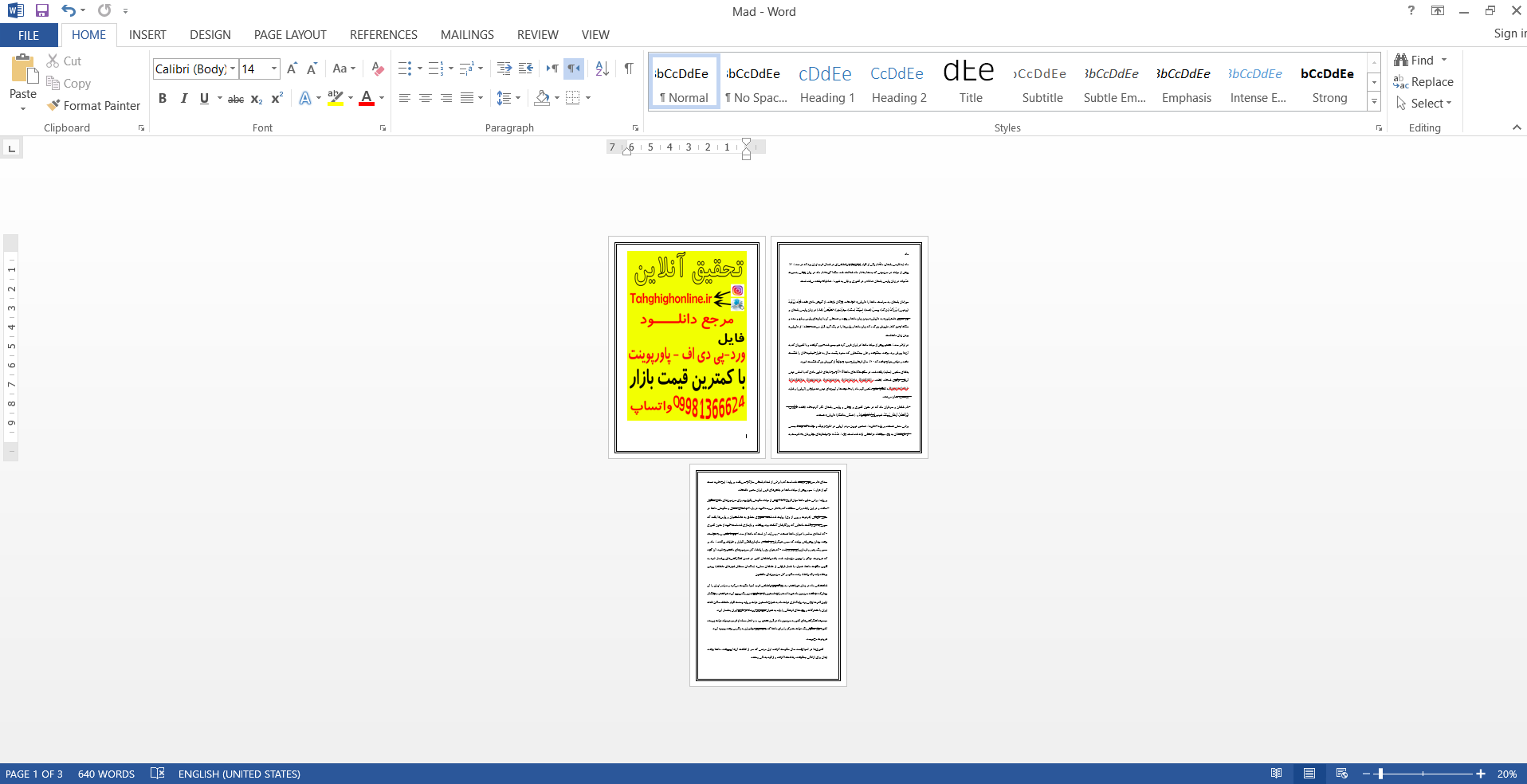1527x784 pixels.
Task: Open line spacing options
Action: coord(508,98)
